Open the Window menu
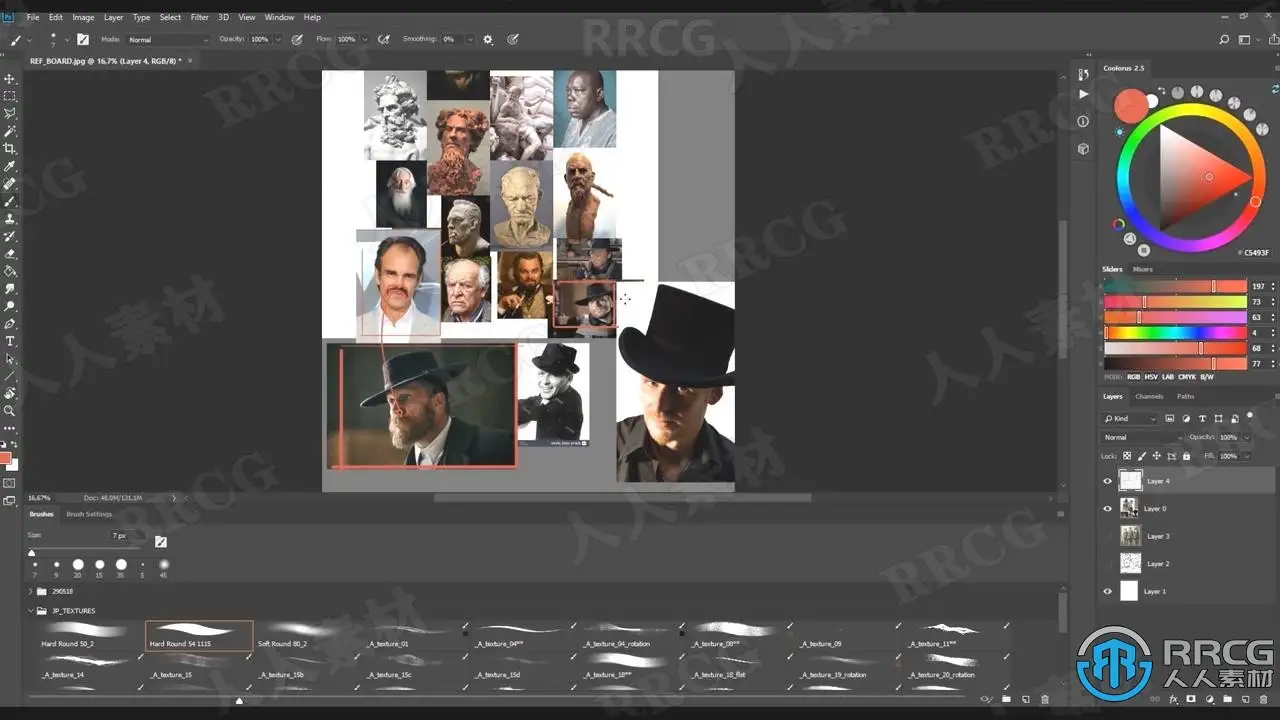Screen dimensions: 1280x720 click(279, 17)
